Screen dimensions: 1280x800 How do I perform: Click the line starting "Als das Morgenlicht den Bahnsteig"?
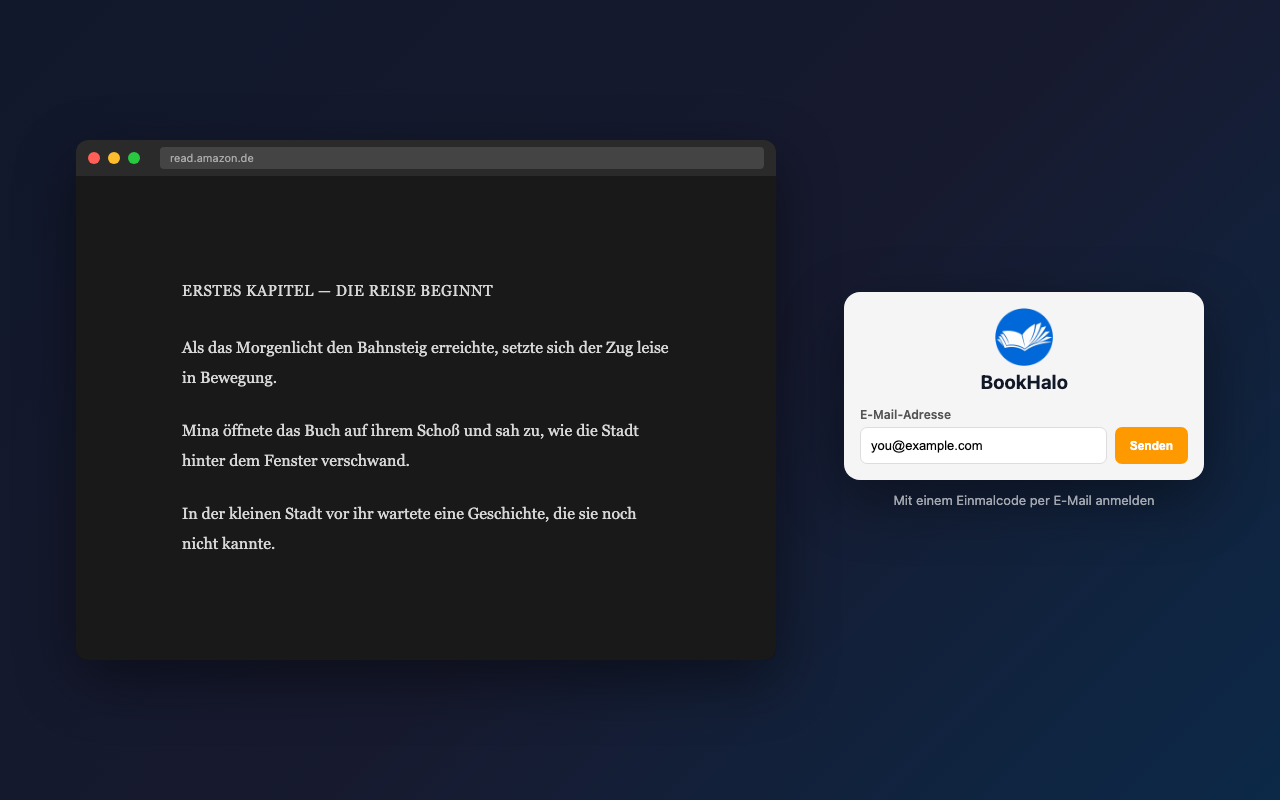[425, 348]
